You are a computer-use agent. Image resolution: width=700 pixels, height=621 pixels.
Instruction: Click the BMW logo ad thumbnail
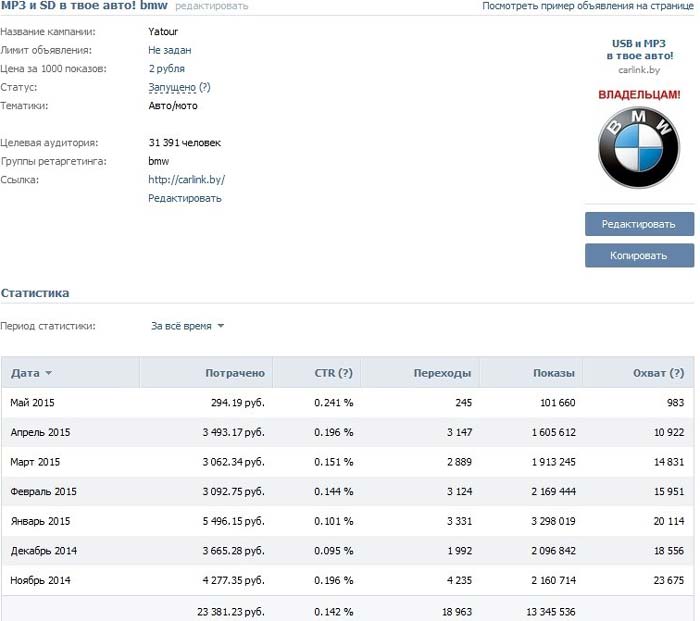[639, 147]
